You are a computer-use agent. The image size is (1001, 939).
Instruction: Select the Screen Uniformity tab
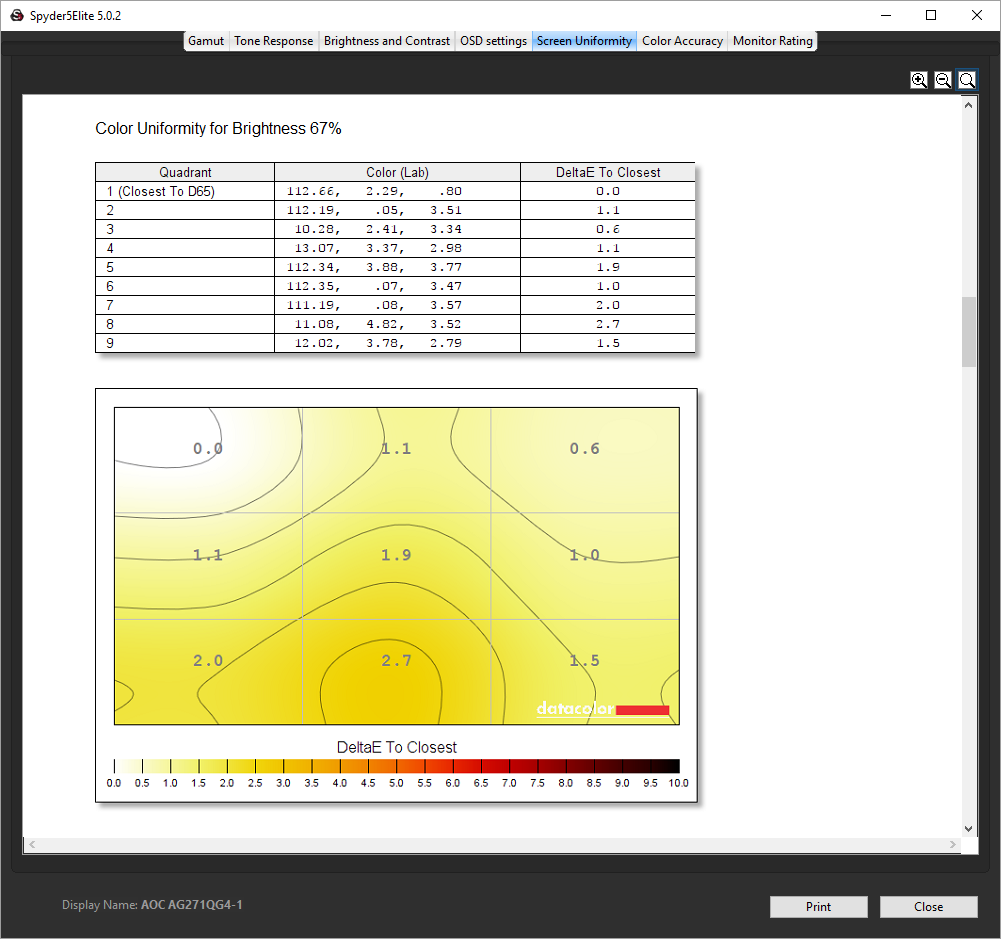click(x=584, y=41)
